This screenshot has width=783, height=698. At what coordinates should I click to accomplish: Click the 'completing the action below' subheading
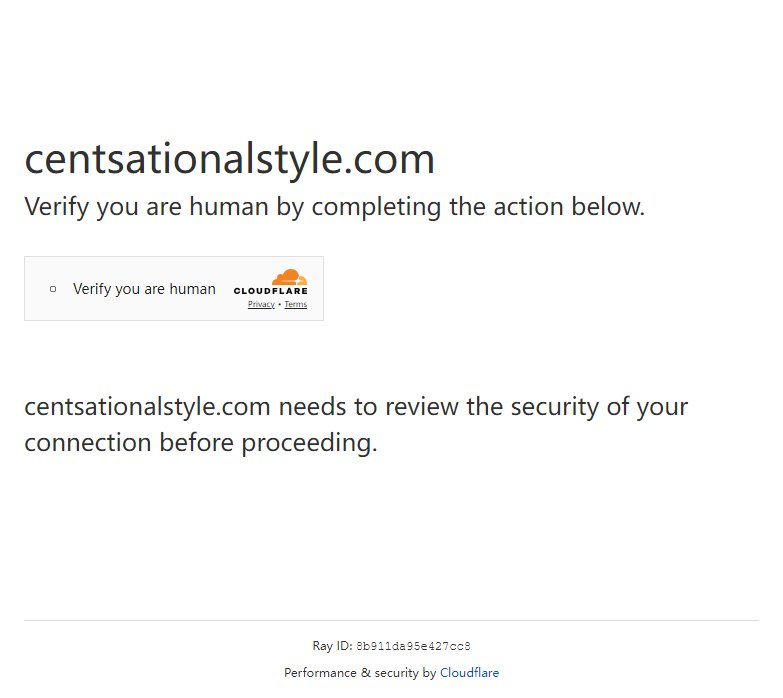pyautogui.click(x=478, y=207)
